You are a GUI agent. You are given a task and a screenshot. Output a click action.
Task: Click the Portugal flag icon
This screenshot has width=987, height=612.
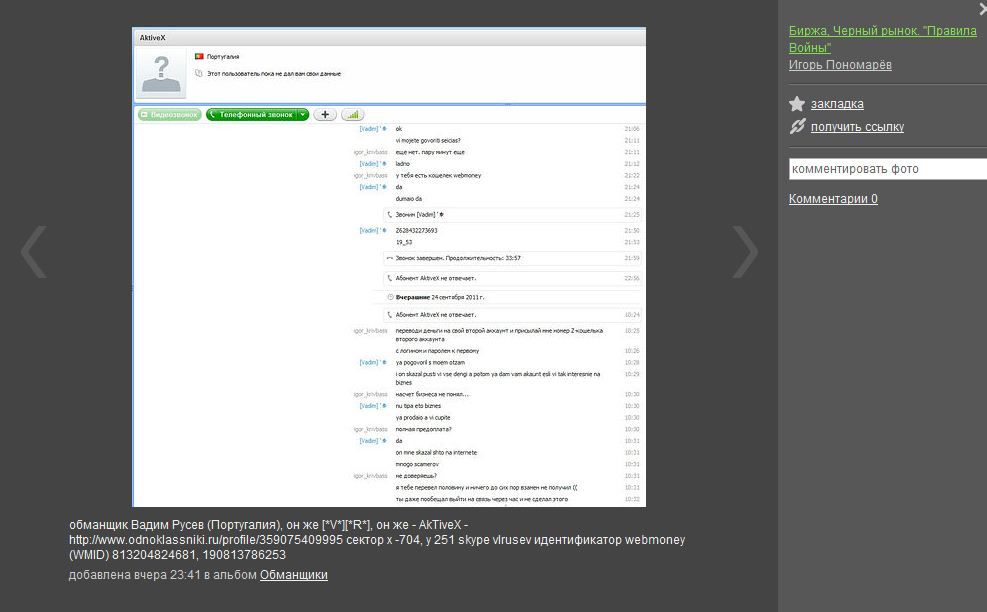pos(199,56)
